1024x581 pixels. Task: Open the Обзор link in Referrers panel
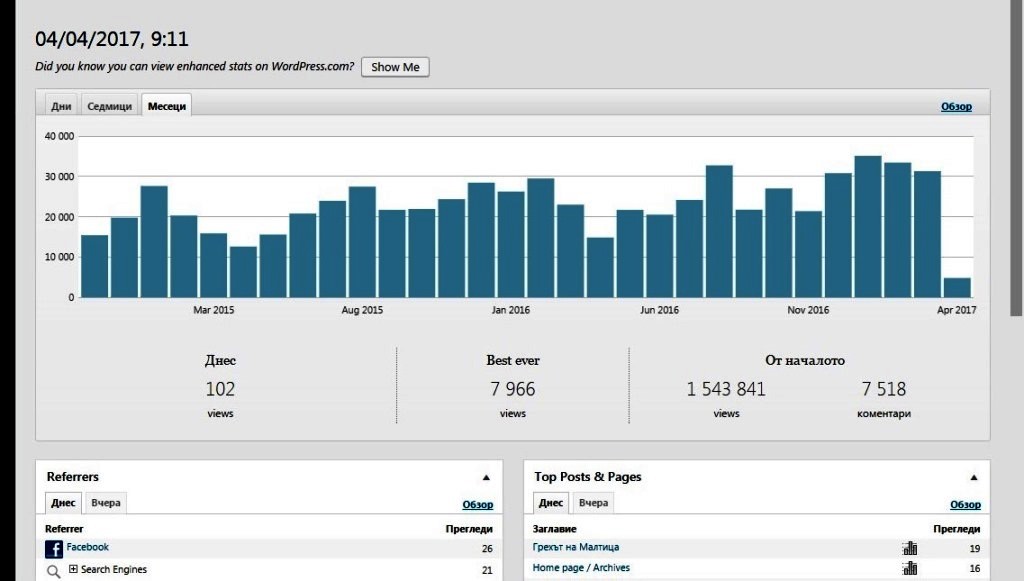coord(477,505)
